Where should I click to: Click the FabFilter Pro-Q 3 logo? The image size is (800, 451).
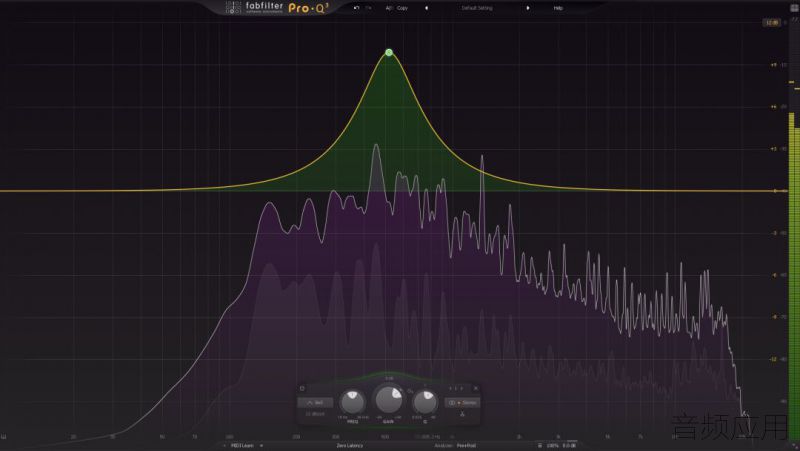(x=278, y=7)
